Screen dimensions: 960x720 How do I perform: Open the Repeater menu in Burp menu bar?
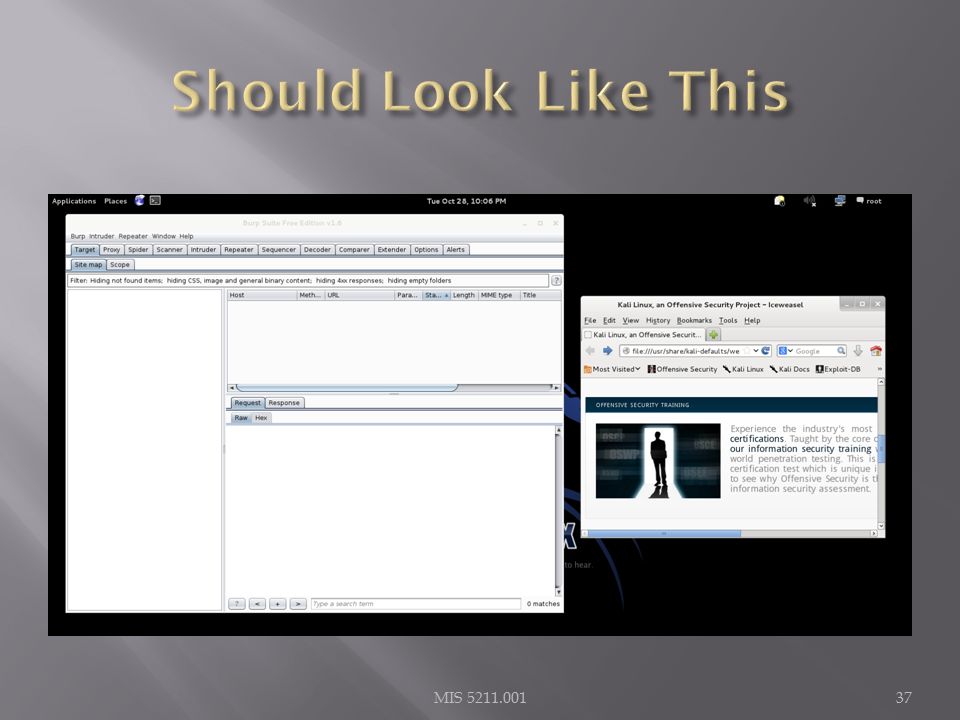(x=133, y=236)
